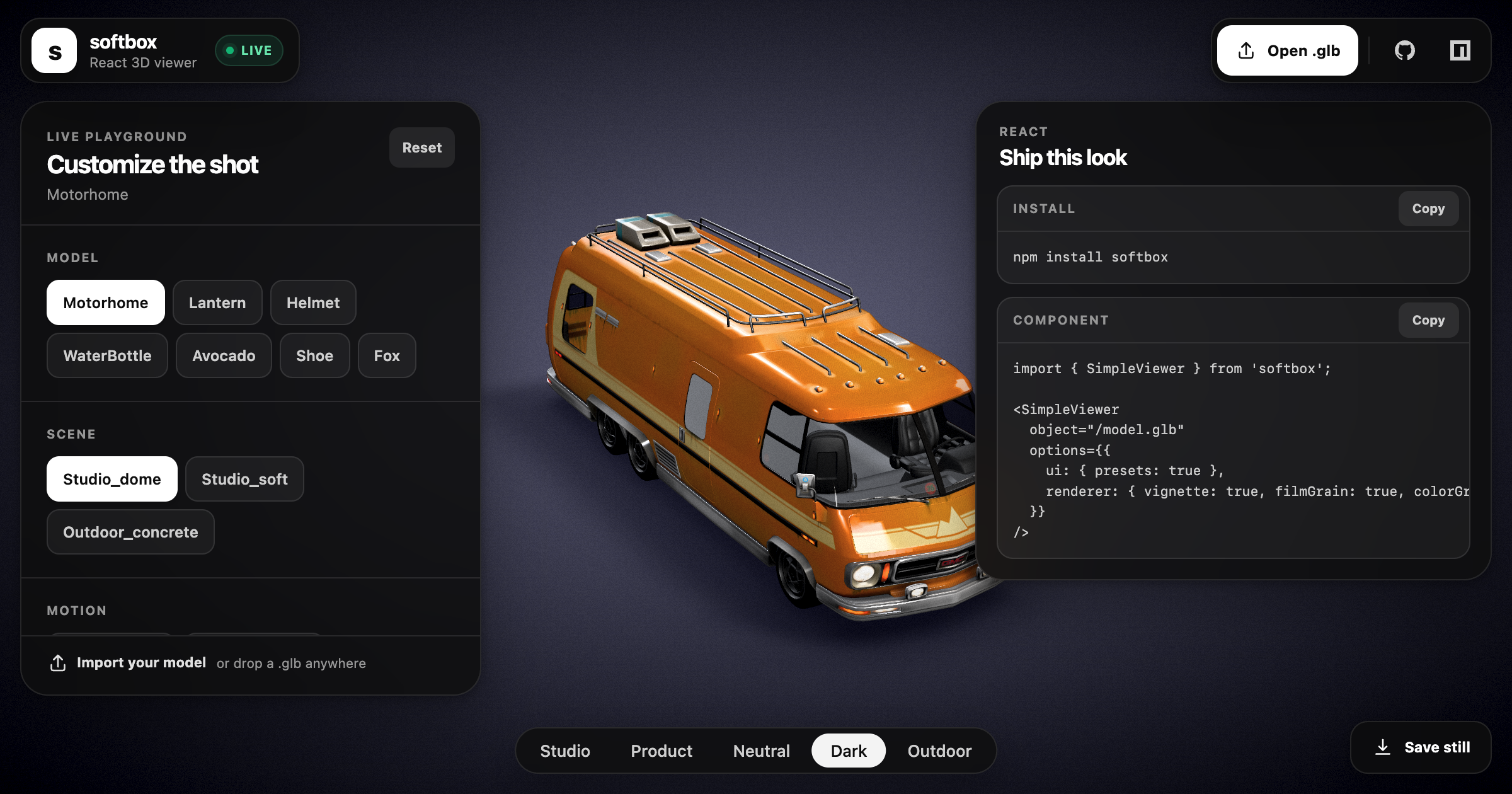Click the softbox S logo

click(x=54, y=50)
